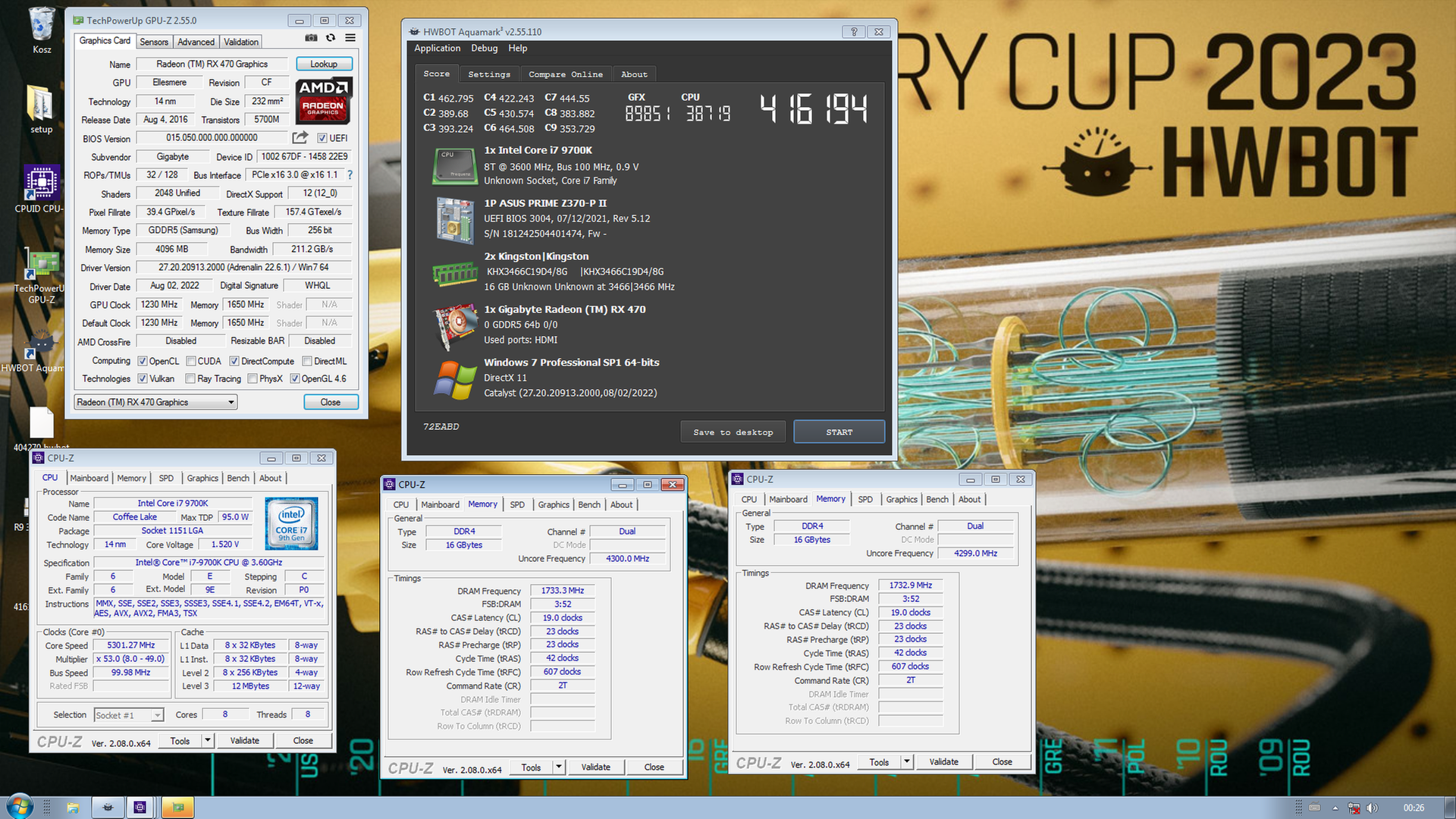Click Tools button in right CPU-Z window
The width and height of the screenshot is (1456, 819).
coord(880,762)
